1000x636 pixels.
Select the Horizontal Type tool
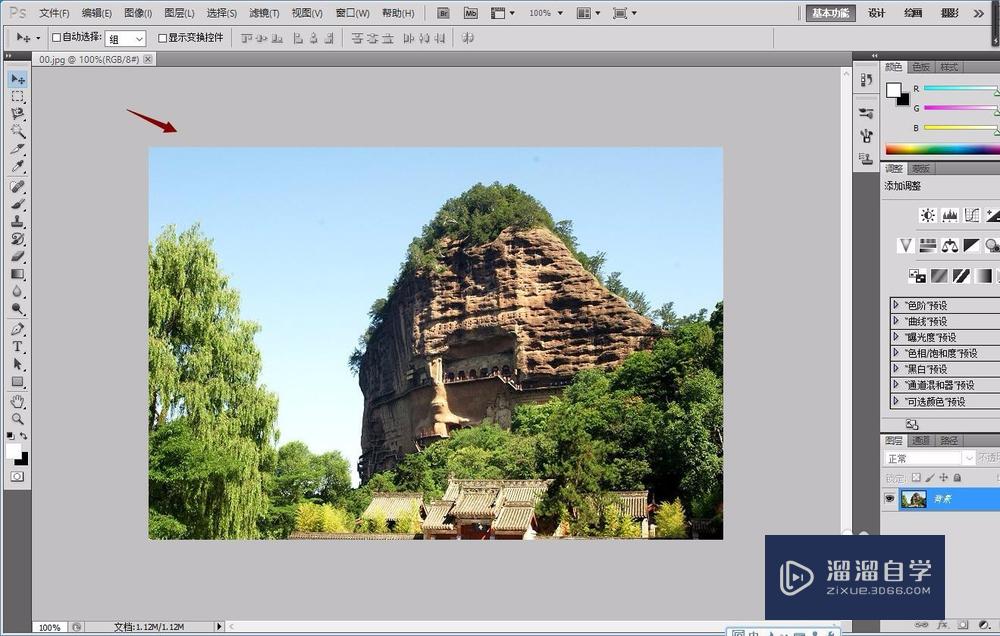point(17,346)
